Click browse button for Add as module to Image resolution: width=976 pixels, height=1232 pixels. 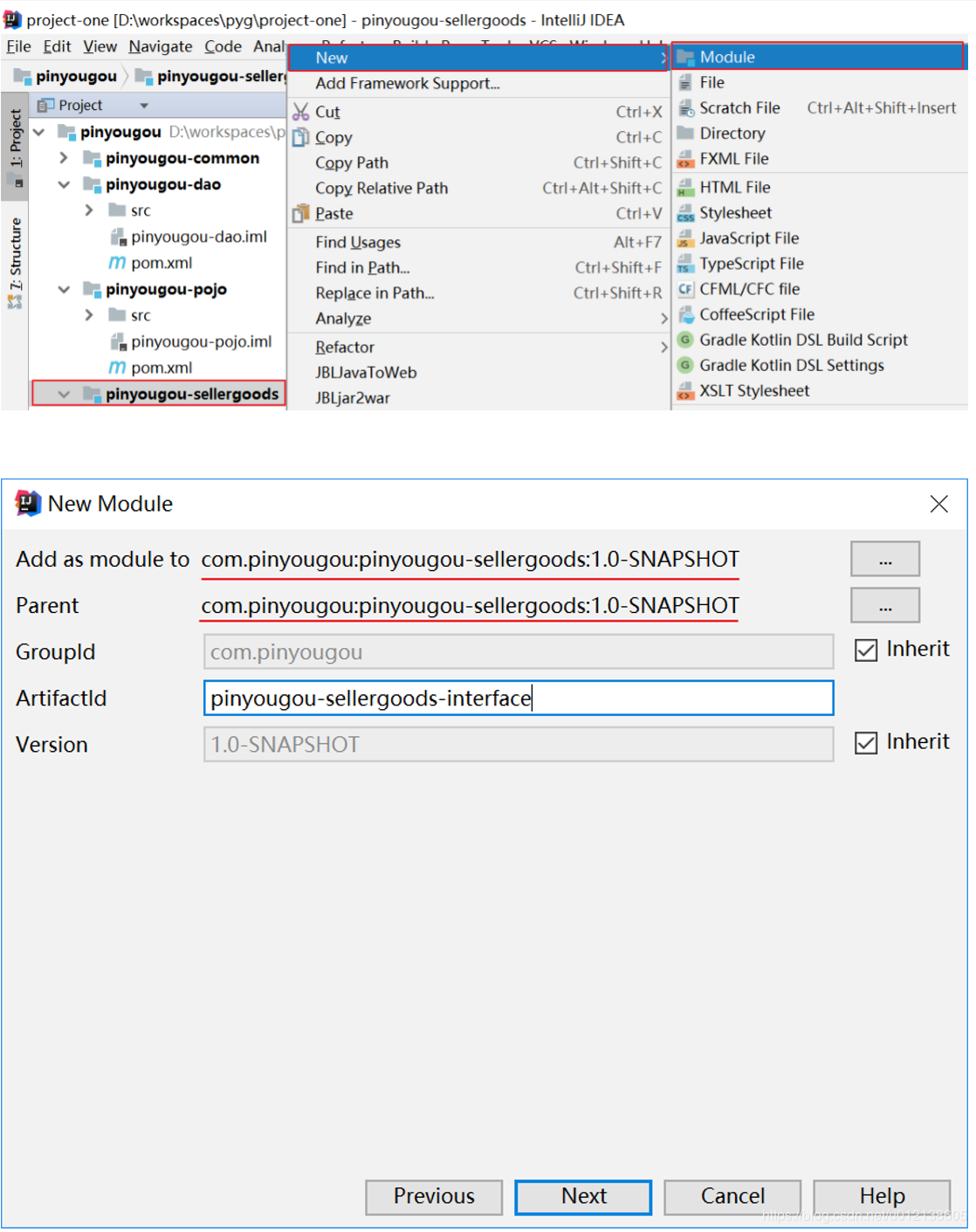coord(884,559)
